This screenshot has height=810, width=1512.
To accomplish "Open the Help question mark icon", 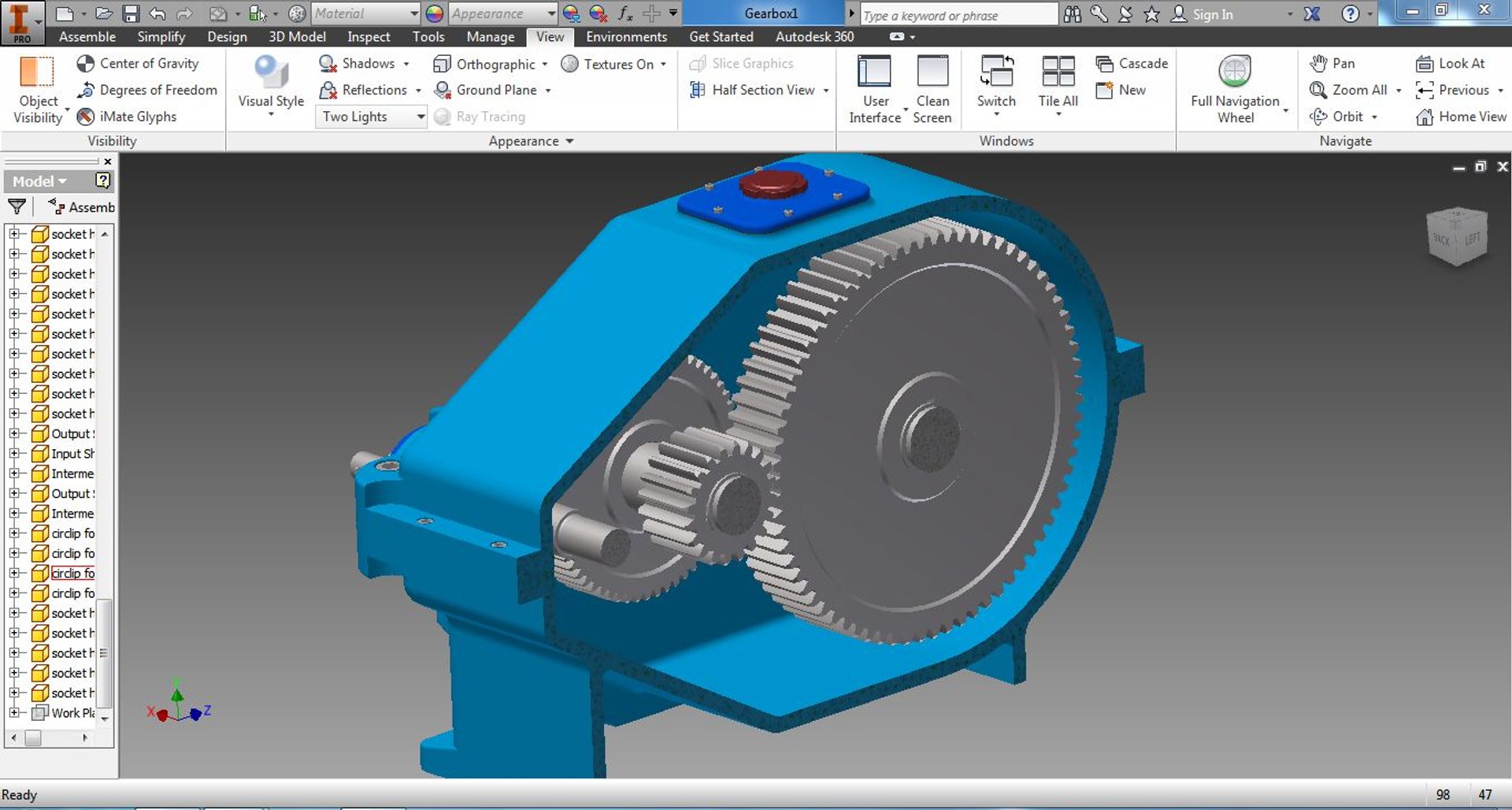I will point(1350,13).
